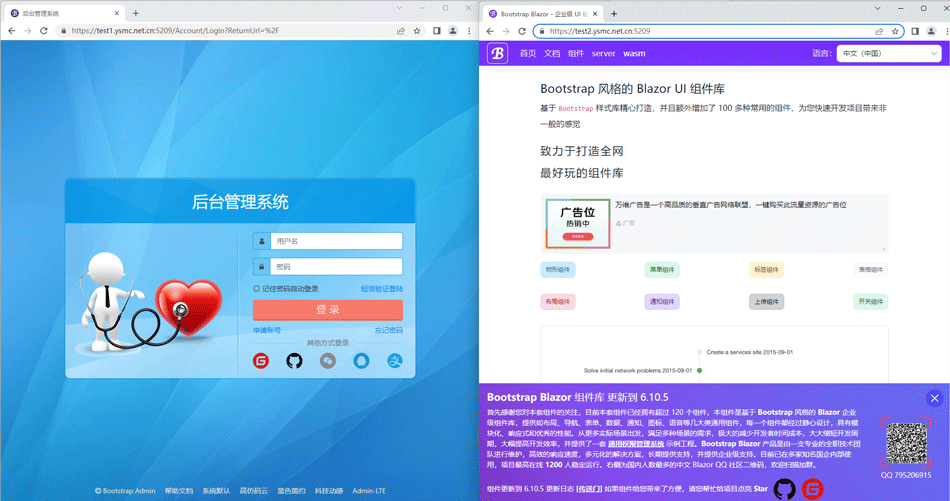Open new tab in right browser window
Viewport: 950px width, 501px height.
614,13
